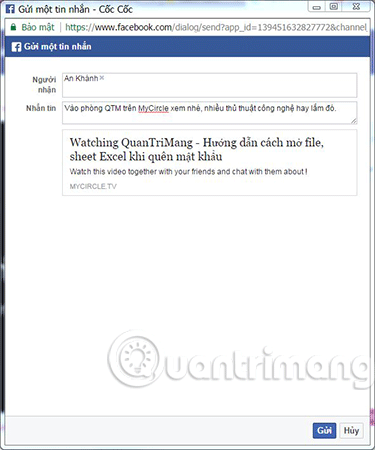375x450 pixels.
Task: Click the green secure padlock icon
Action: click(x=13, y=27)
